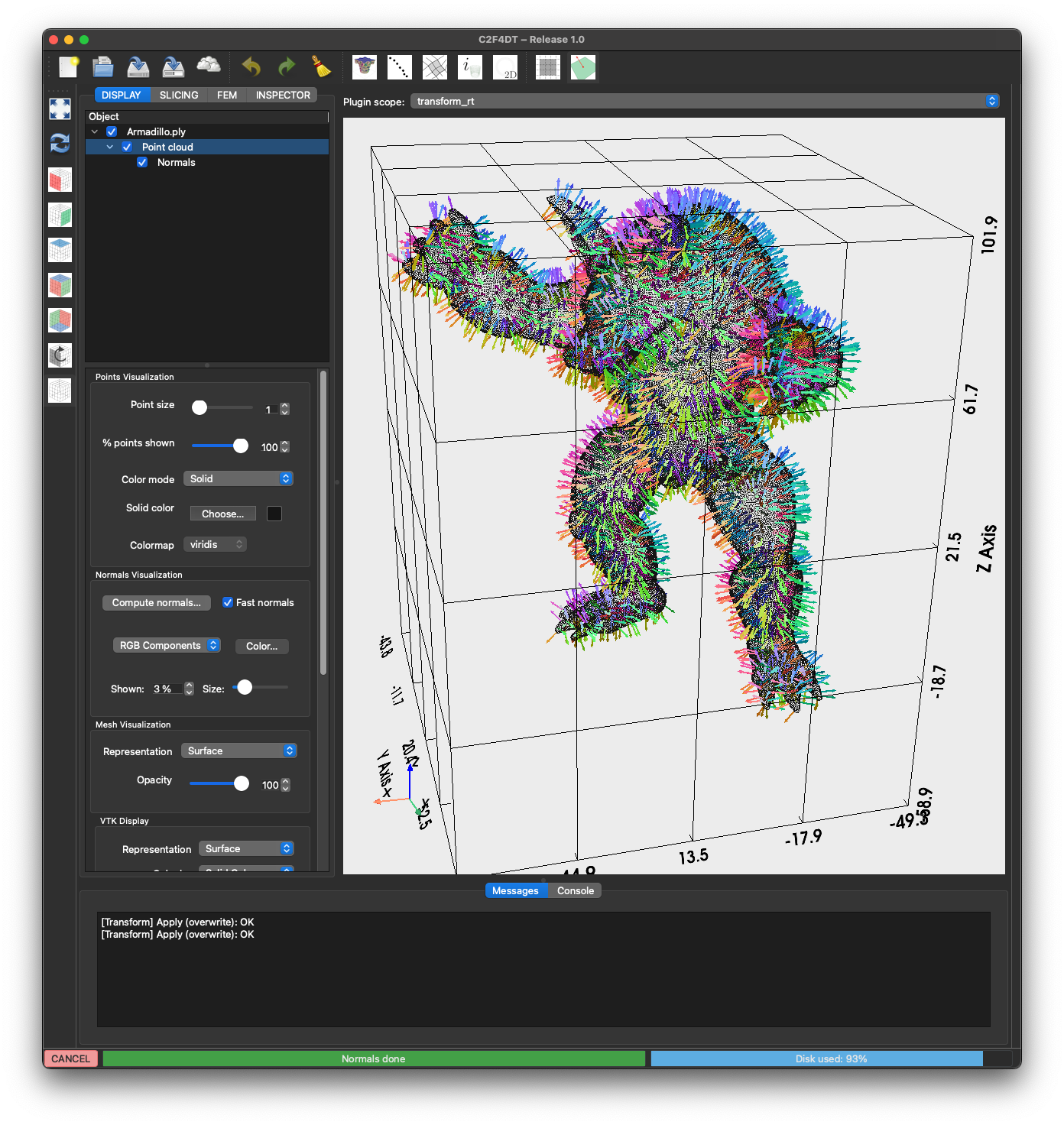Click the blue refresh arrows icon
This screenshot has height=1125, width=1064.
[x=60, y=143]
